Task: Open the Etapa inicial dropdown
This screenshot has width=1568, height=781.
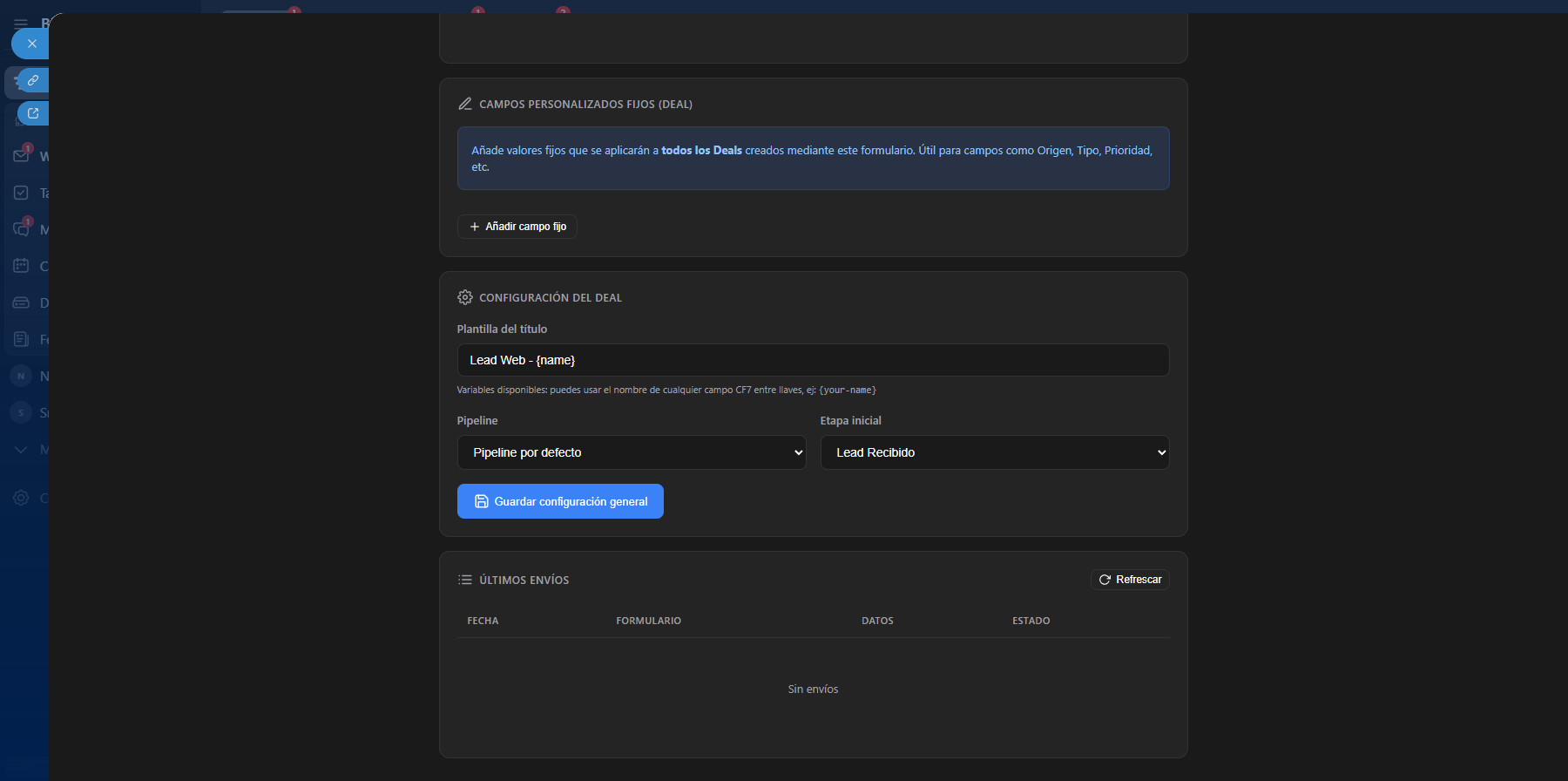Action: click(x=994, y=452)
